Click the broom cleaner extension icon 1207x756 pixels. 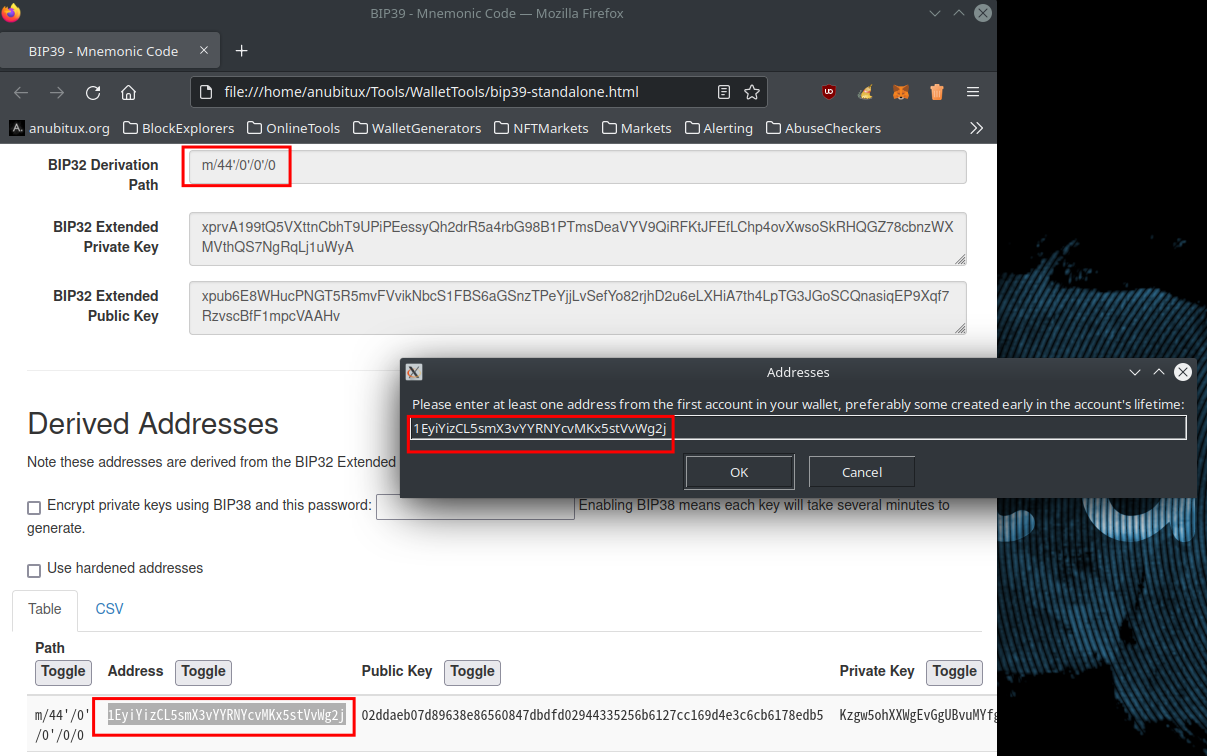coord(865,92)
